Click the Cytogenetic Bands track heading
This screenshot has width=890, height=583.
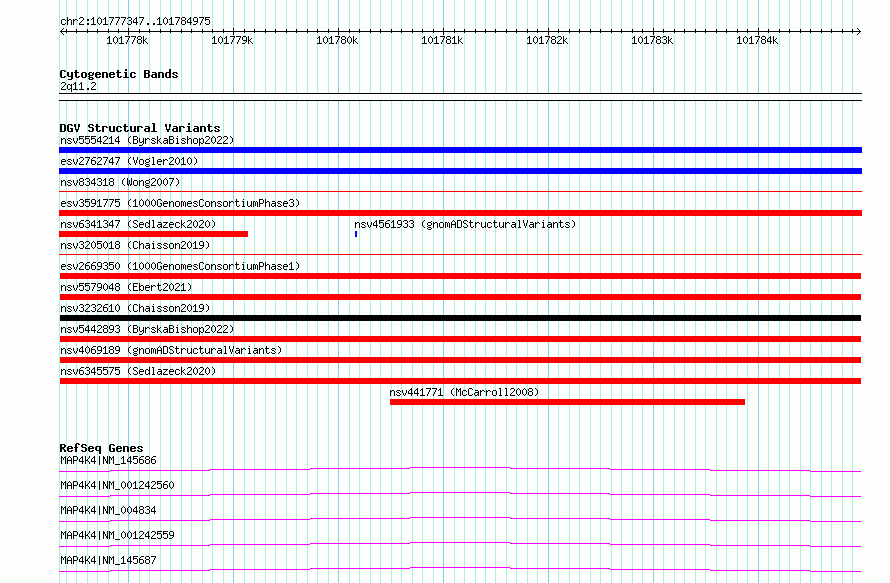point(119,74)
